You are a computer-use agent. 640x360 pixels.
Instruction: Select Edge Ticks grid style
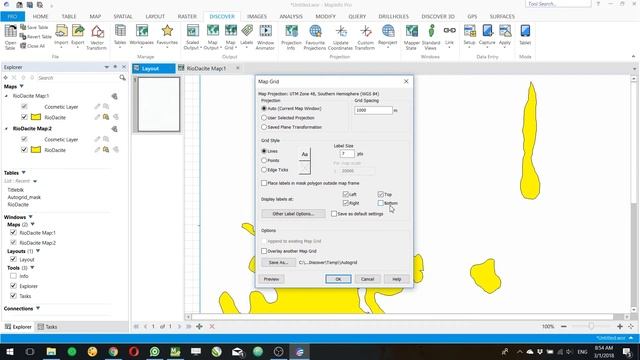264,170
